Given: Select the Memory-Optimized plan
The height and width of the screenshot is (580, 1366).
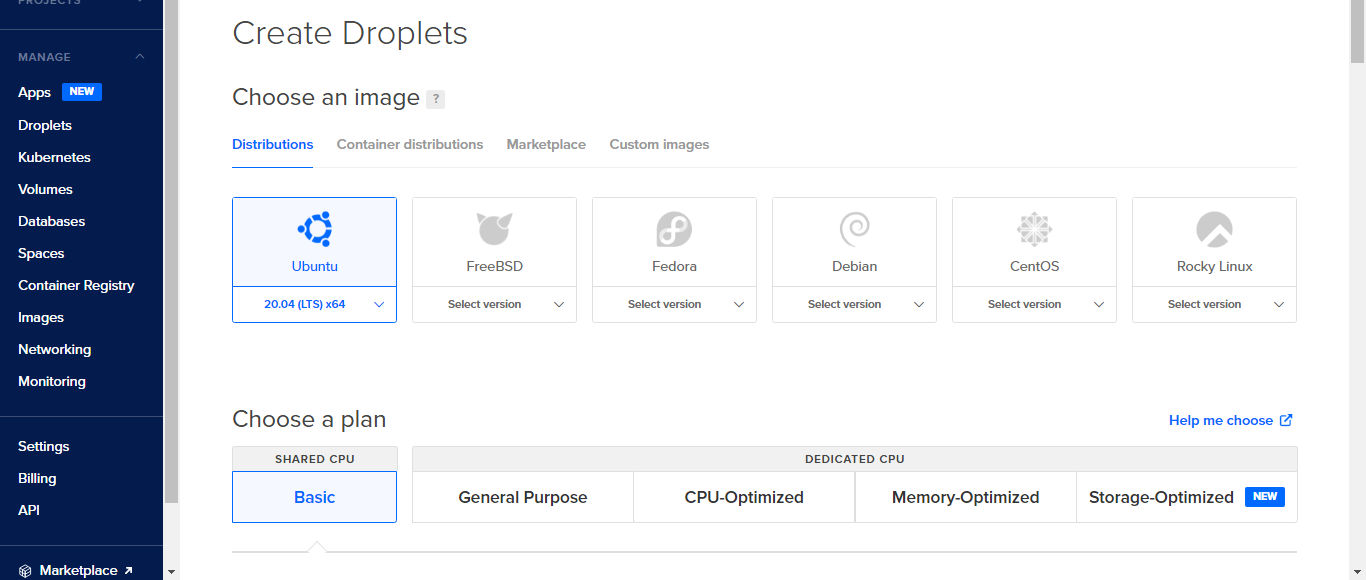Looking at the screenshot, I should click(965, 497).
